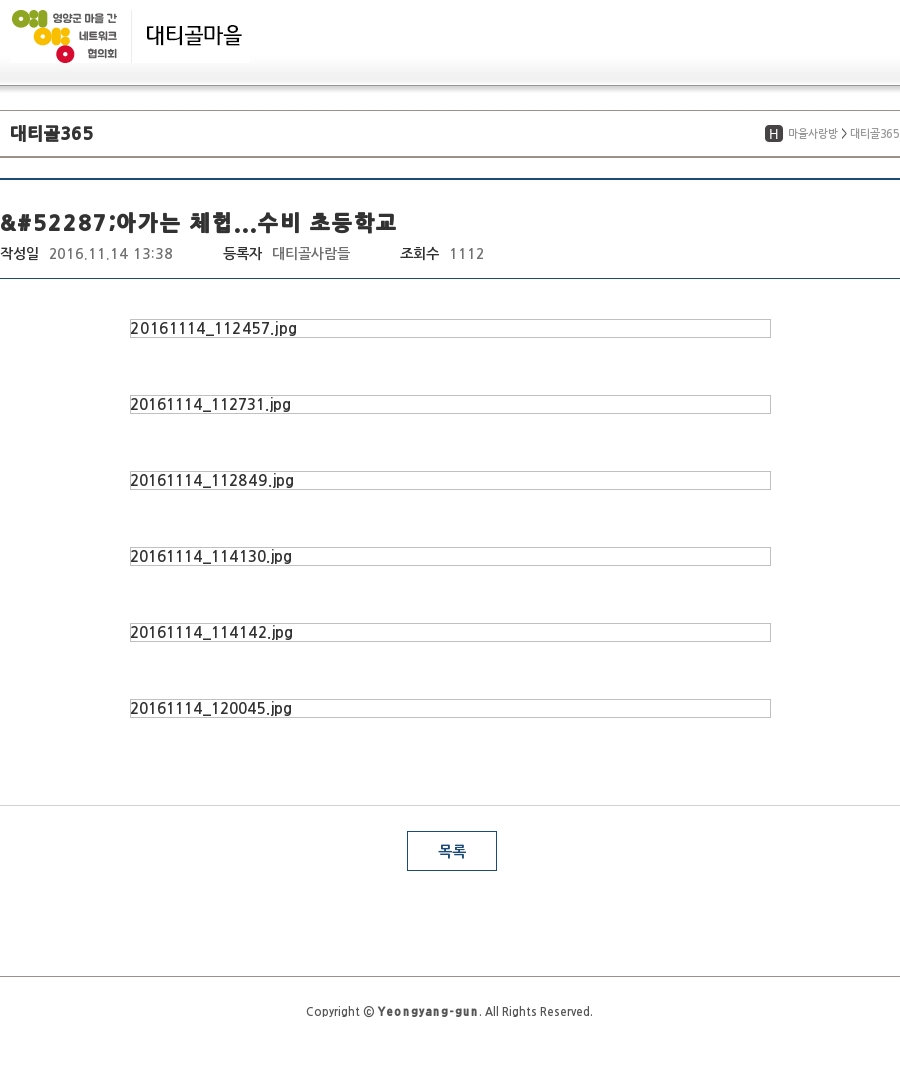900x1077 pixels.
Task: Click the author name 대티골사람들
Action: point(311,254)
